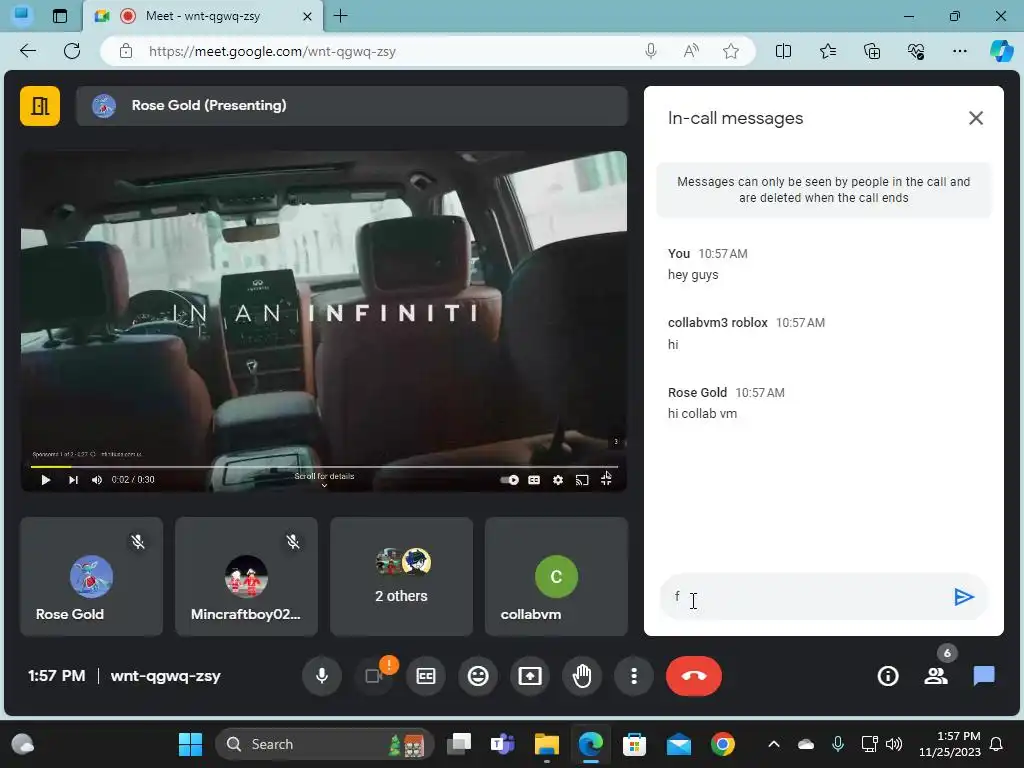Open the 2 others participant tile
The height and width of the screenshot is (768, 1024).
401,576
